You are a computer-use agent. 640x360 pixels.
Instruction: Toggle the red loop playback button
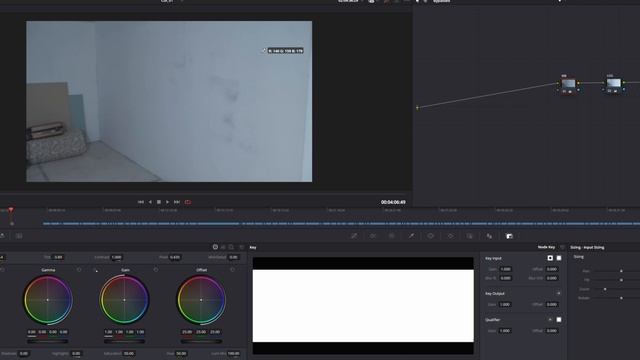(x=188, y=202)
